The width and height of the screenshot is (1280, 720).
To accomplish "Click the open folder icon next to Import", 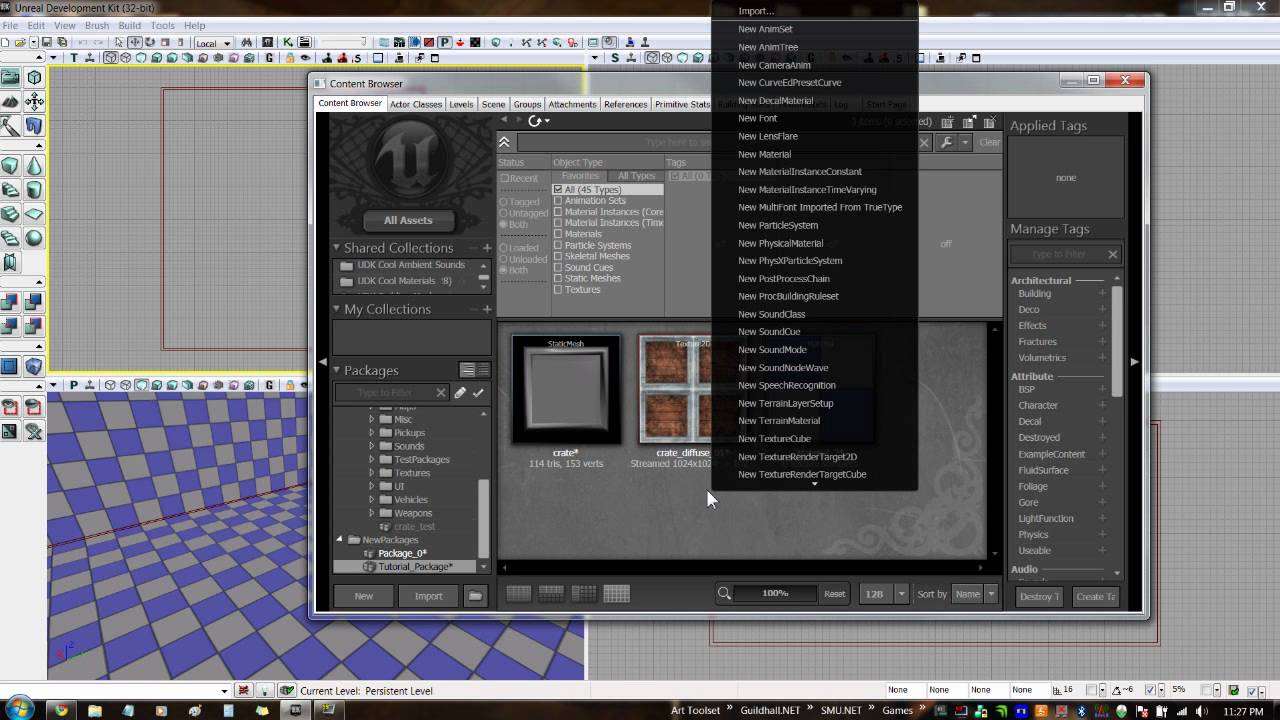I will pyautogui.click(x=475, y=596).
